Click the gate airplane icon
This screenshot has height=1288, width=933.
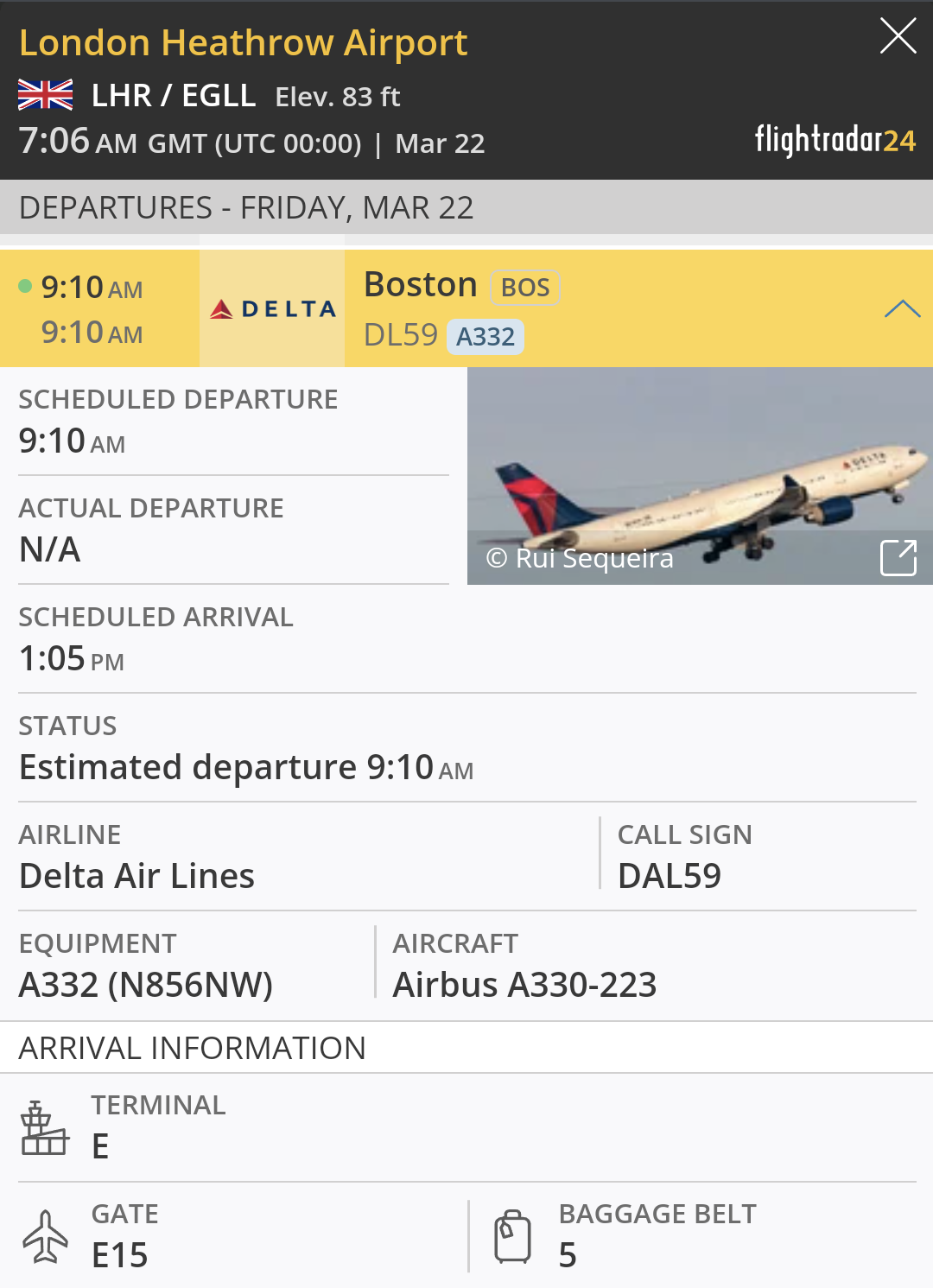45,1237
